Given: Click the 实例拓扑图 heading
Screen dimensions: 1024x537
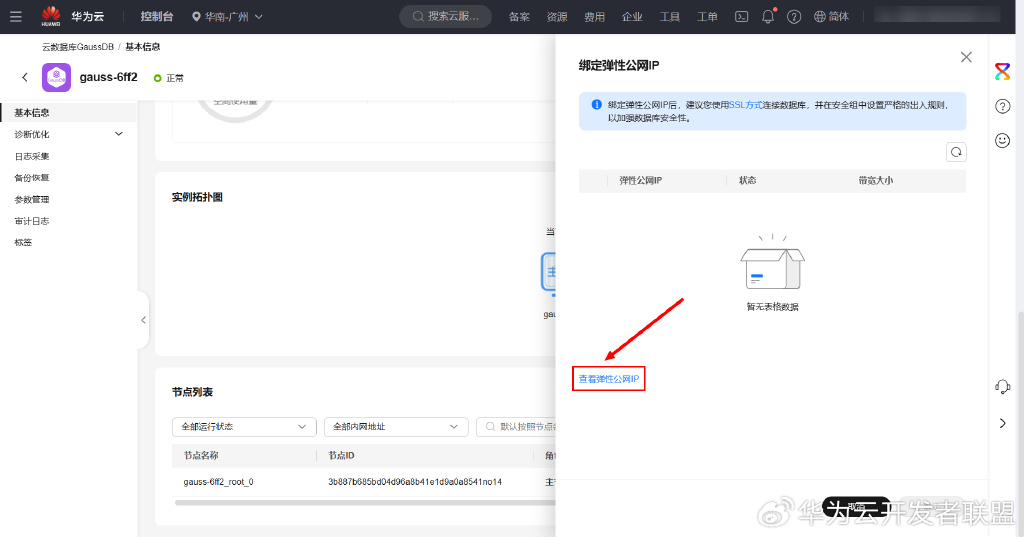Looking at the screenshot, I should pos(197,197).
